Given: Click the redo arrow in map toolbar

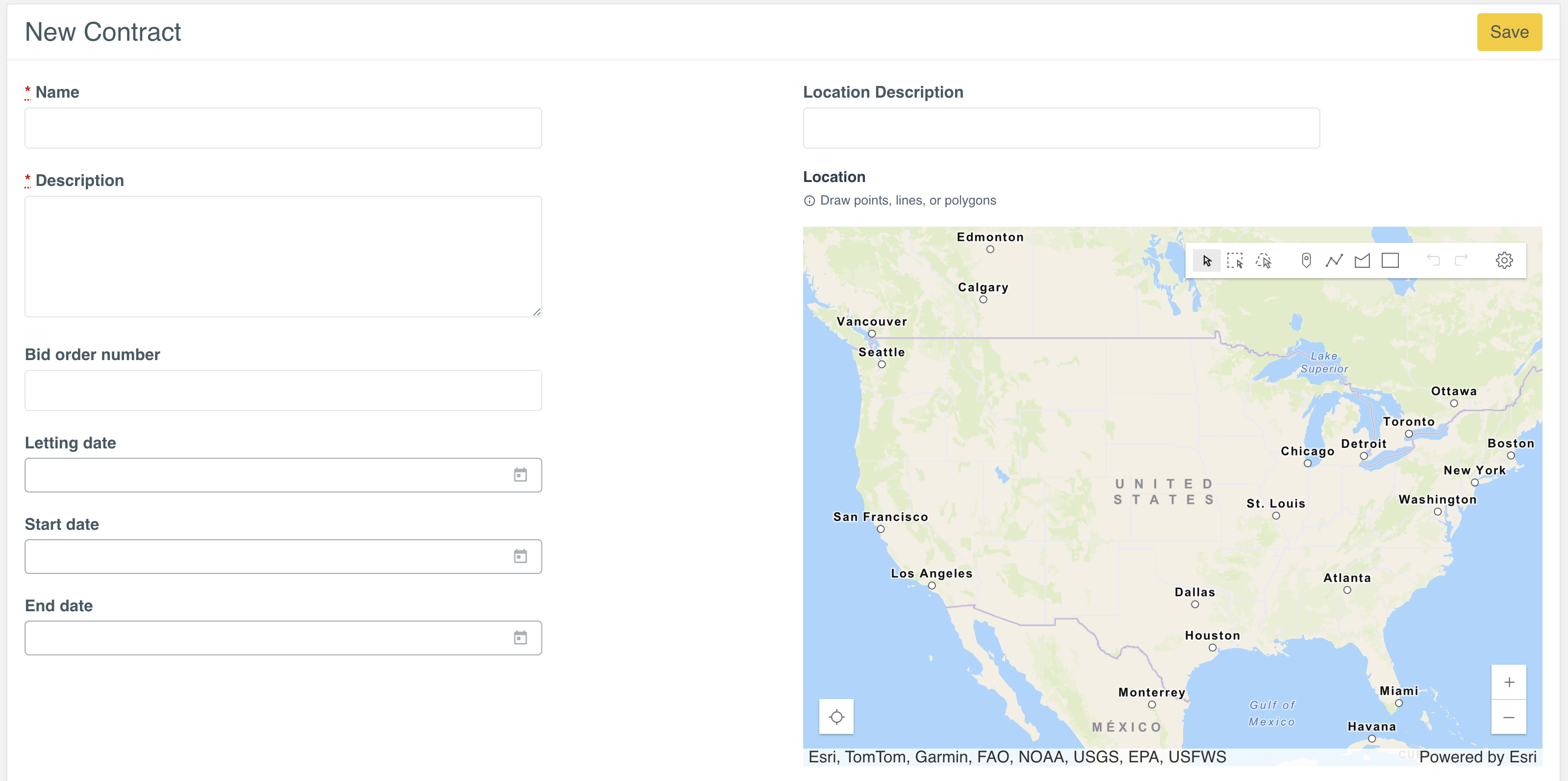Looking at the screenshot, I should [1462, 260].
